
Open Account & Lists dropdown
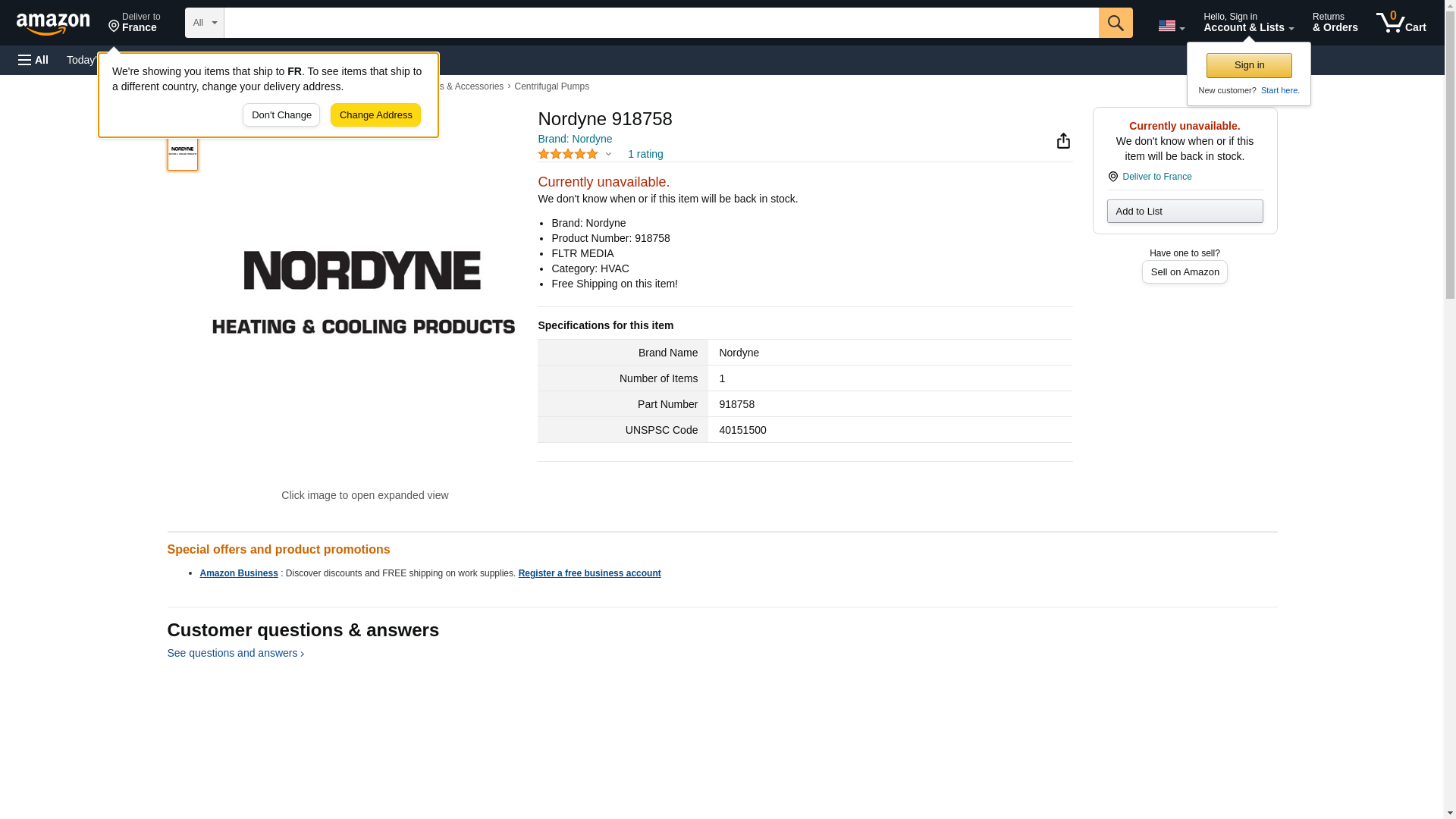(x=1247, y=23)
